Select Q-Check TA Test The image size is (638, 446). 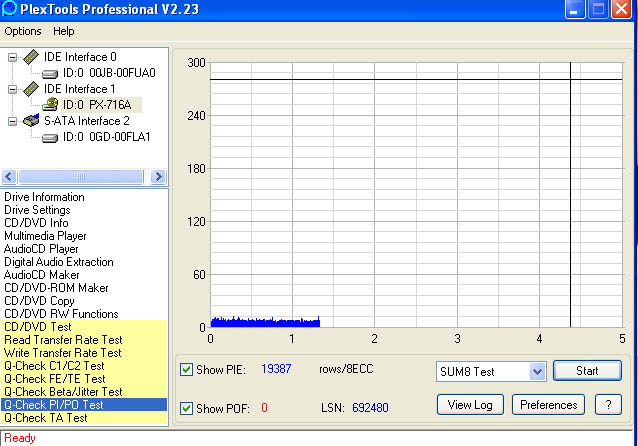click(x=84, y=418)
